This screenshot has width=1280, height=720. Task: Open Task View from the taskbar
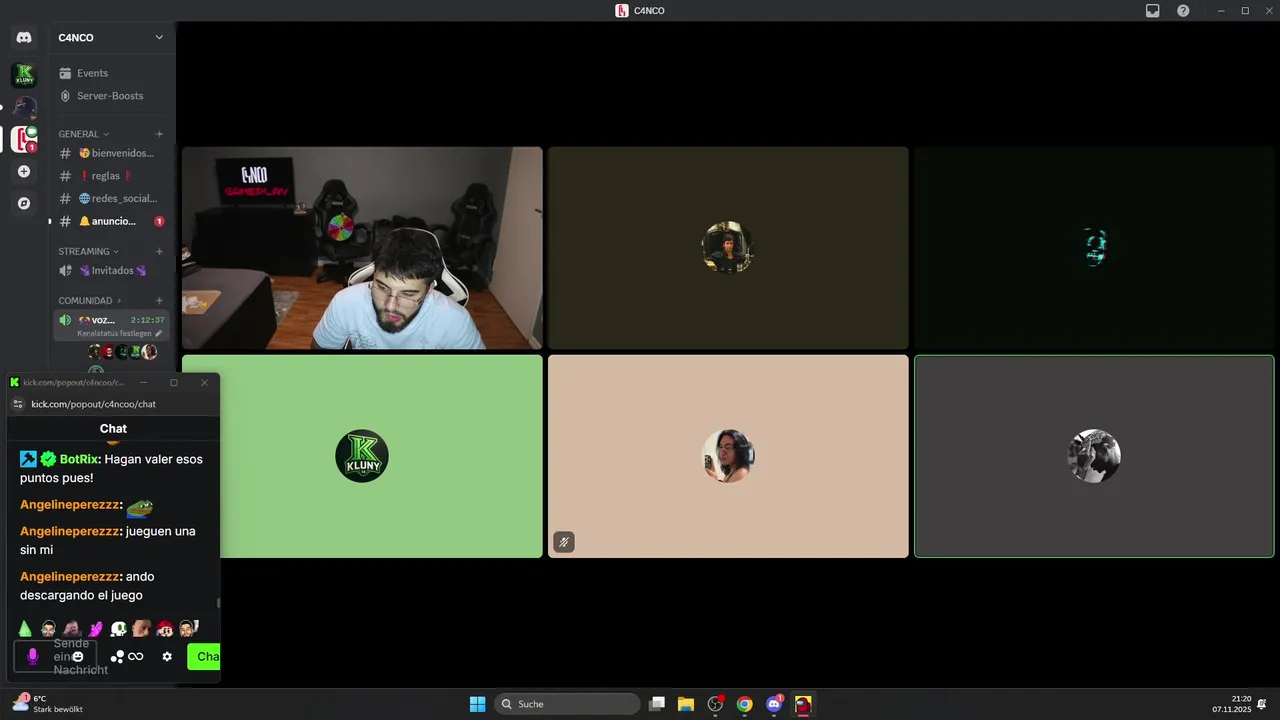coord(657,704)
